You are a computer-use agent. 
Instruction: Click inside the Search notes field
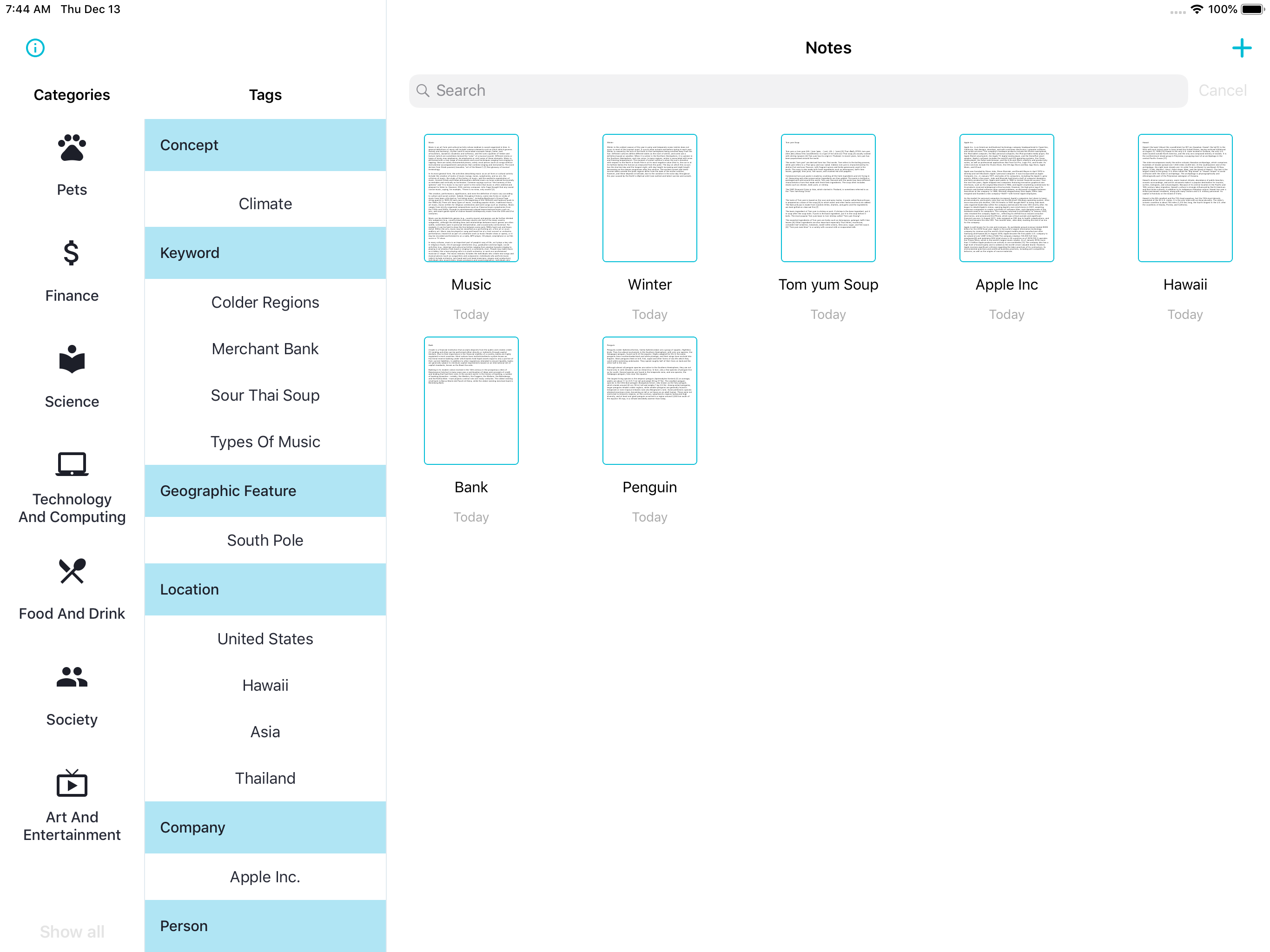tap(798, 91)
